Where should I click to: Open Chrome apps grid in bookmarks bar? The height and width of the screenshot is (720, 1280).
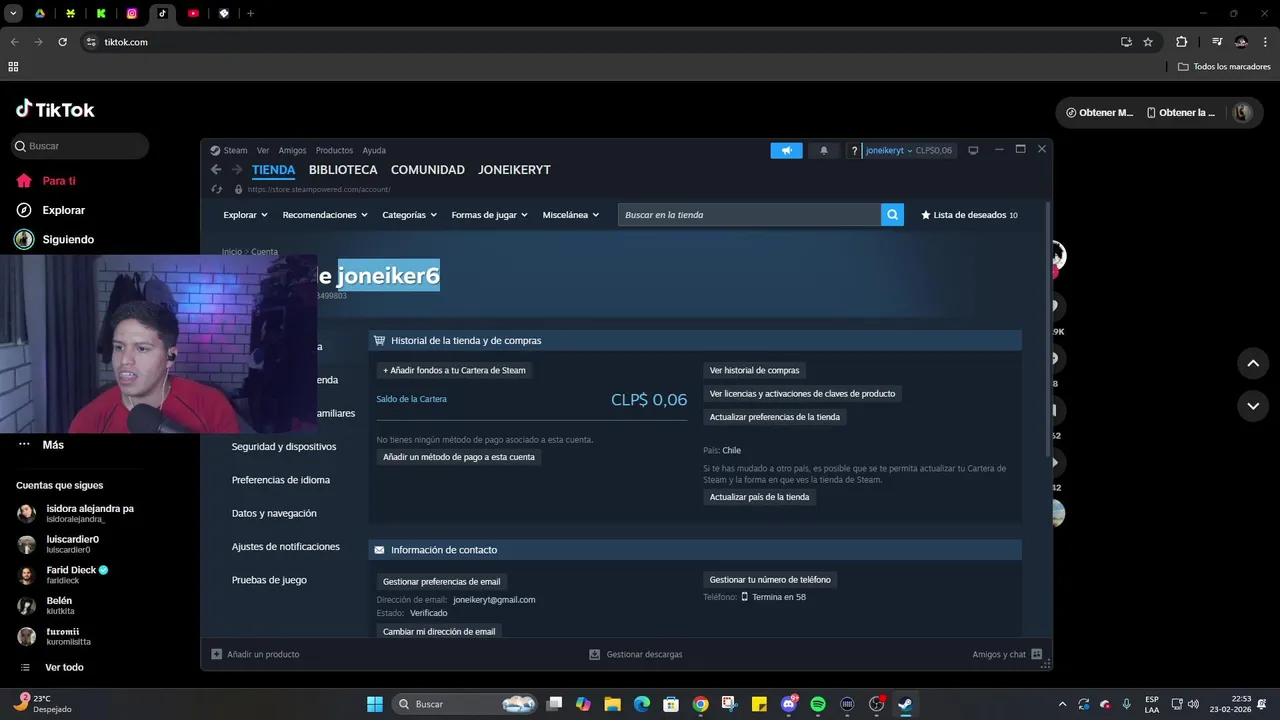[x=13, y=67]
